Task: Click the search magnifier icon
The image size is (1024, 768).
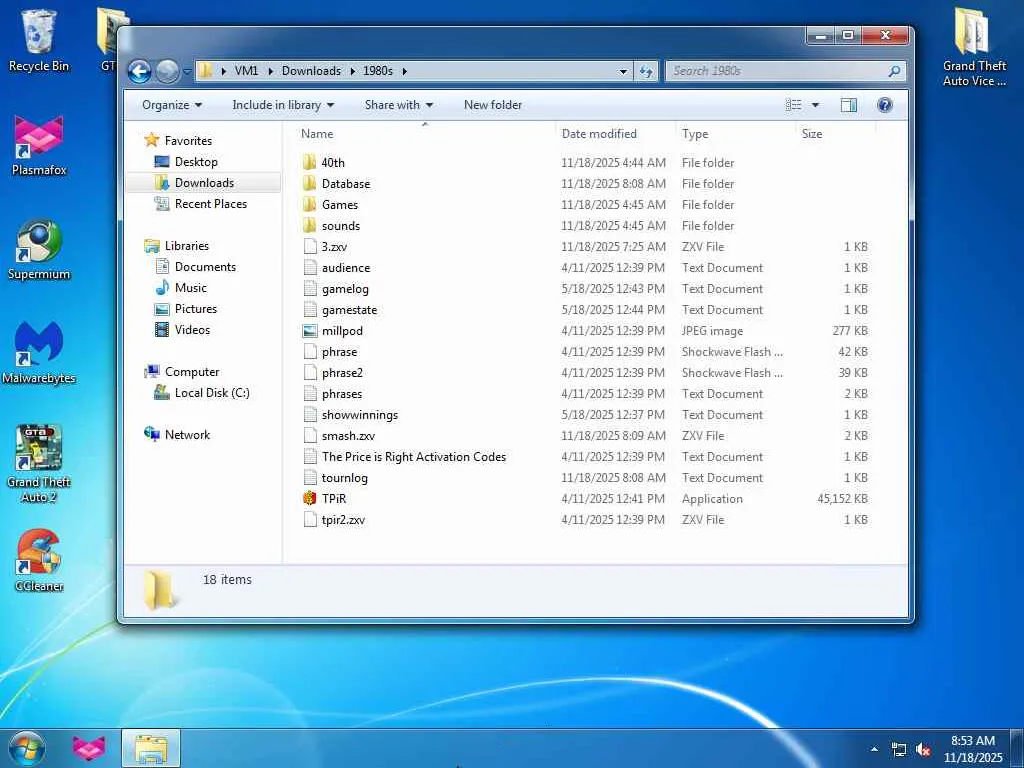Action: point(894,71)
